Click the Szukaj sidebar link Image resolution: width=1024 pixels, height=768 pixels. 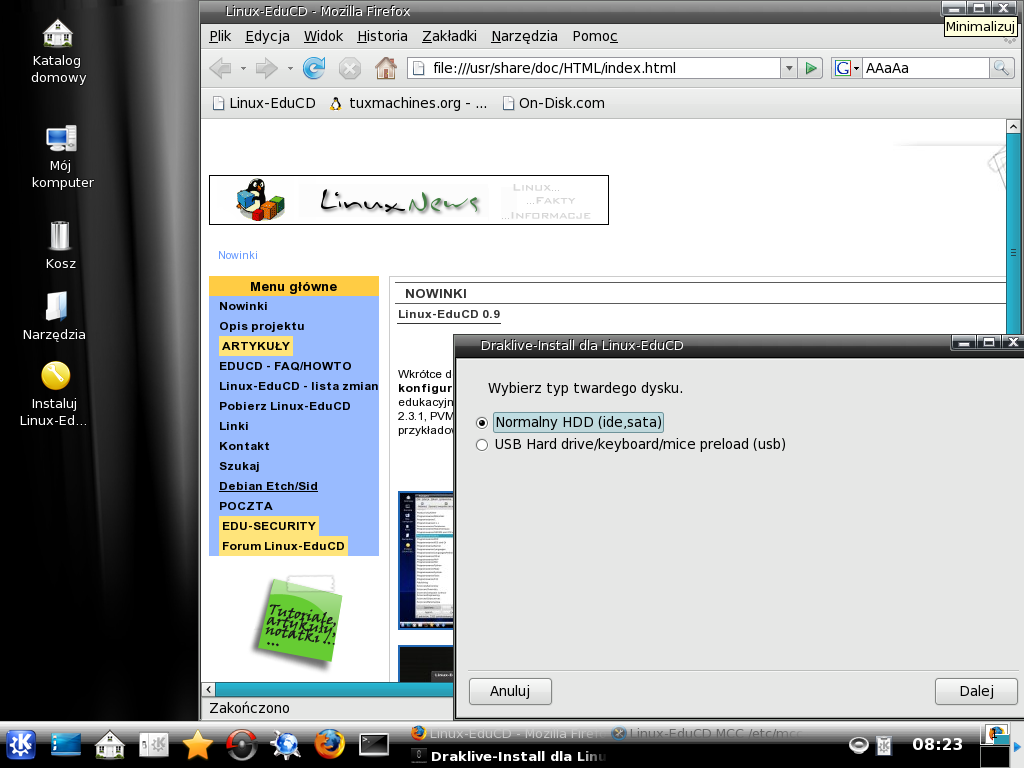239,466
